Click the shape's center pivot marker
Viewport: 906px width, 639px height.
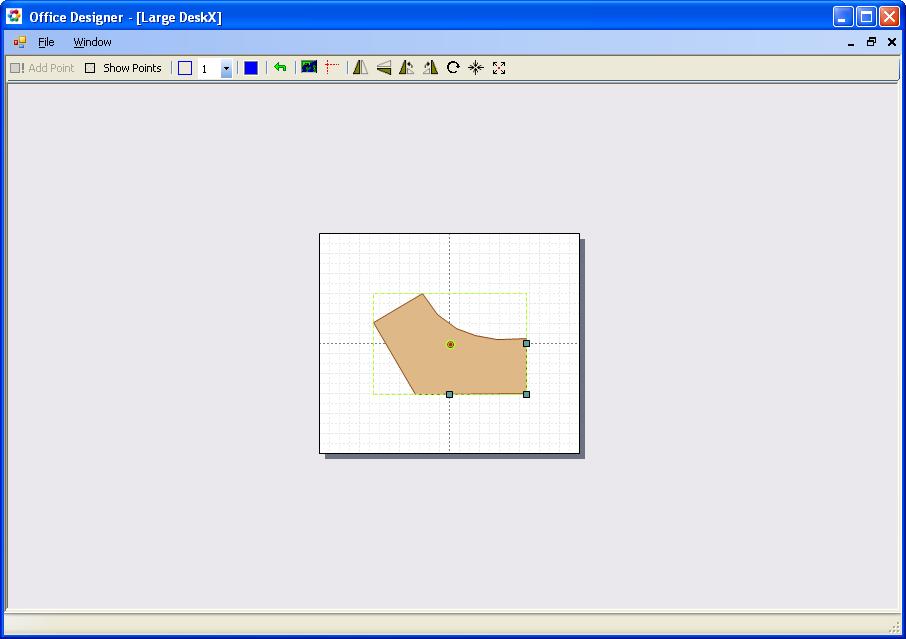point(450,344)
